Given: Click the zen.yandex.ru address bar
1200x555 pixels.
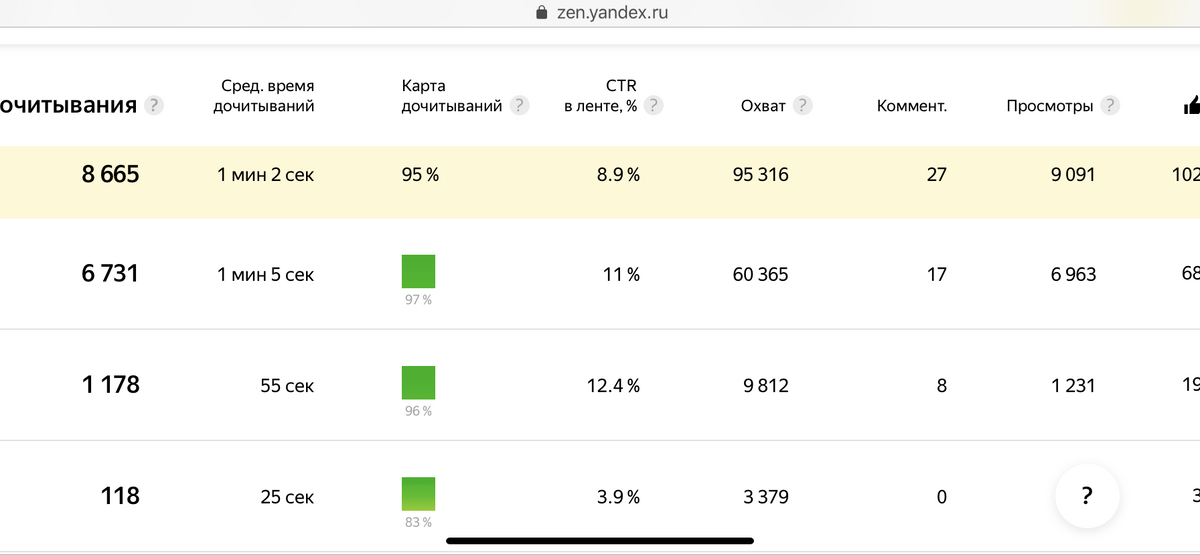Looking at the screenshot, I should coord(600,13).
